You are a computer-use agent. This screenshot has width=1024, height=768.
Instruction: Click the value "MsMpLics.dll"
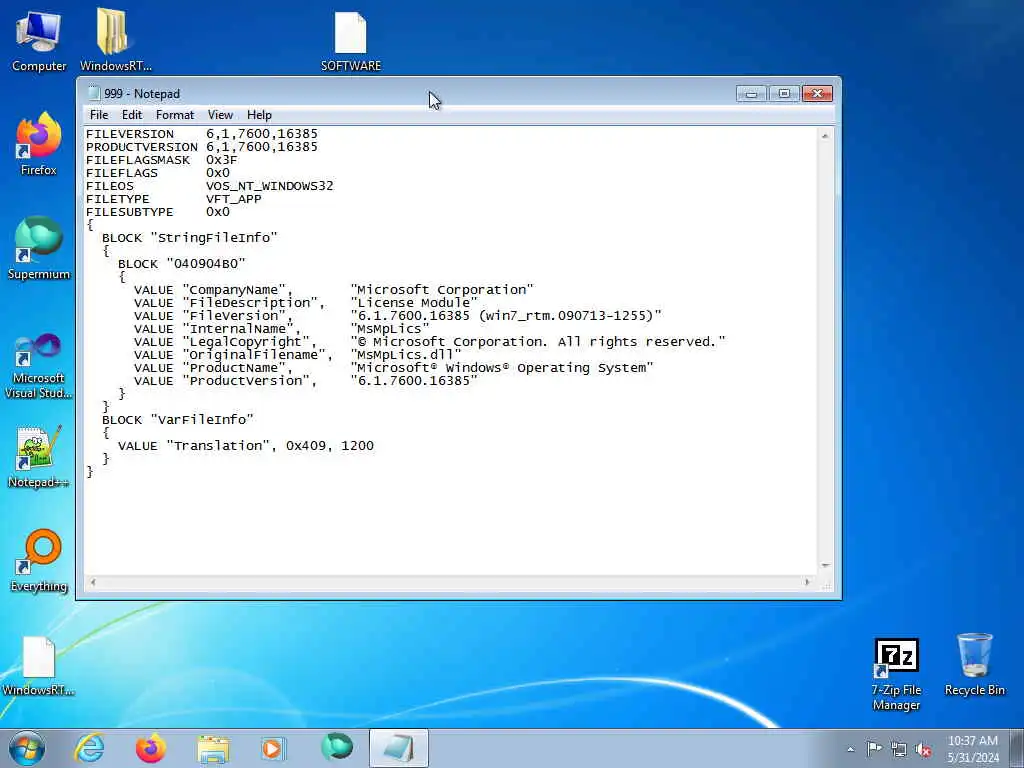tap(406, 355)
